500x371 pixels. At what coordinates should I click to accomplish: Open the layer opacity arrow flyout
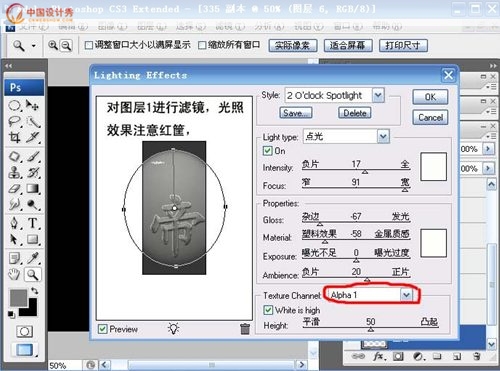488,148
